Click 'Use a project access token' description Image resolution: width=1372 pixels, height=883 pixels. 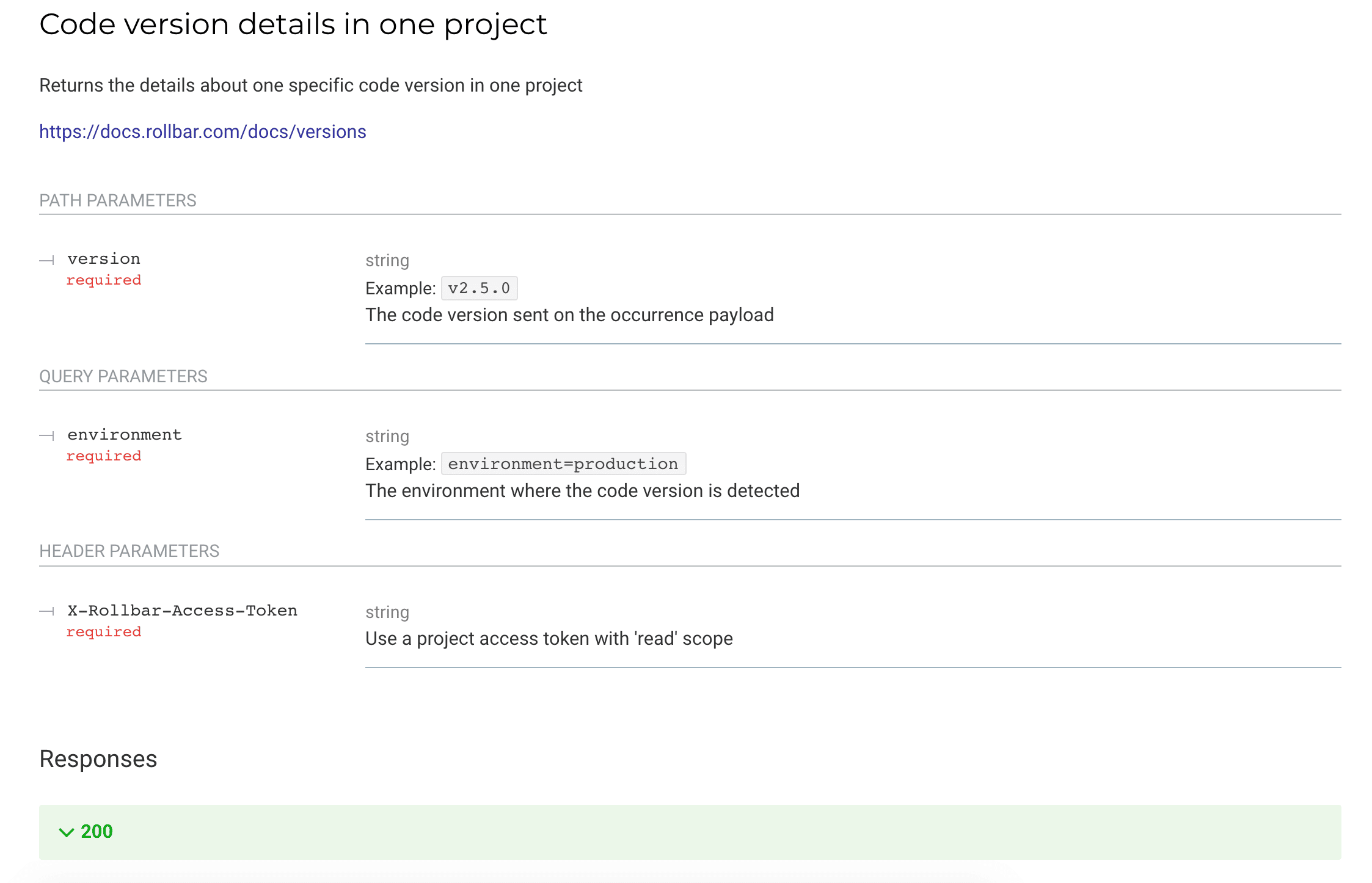pos(549,638)
